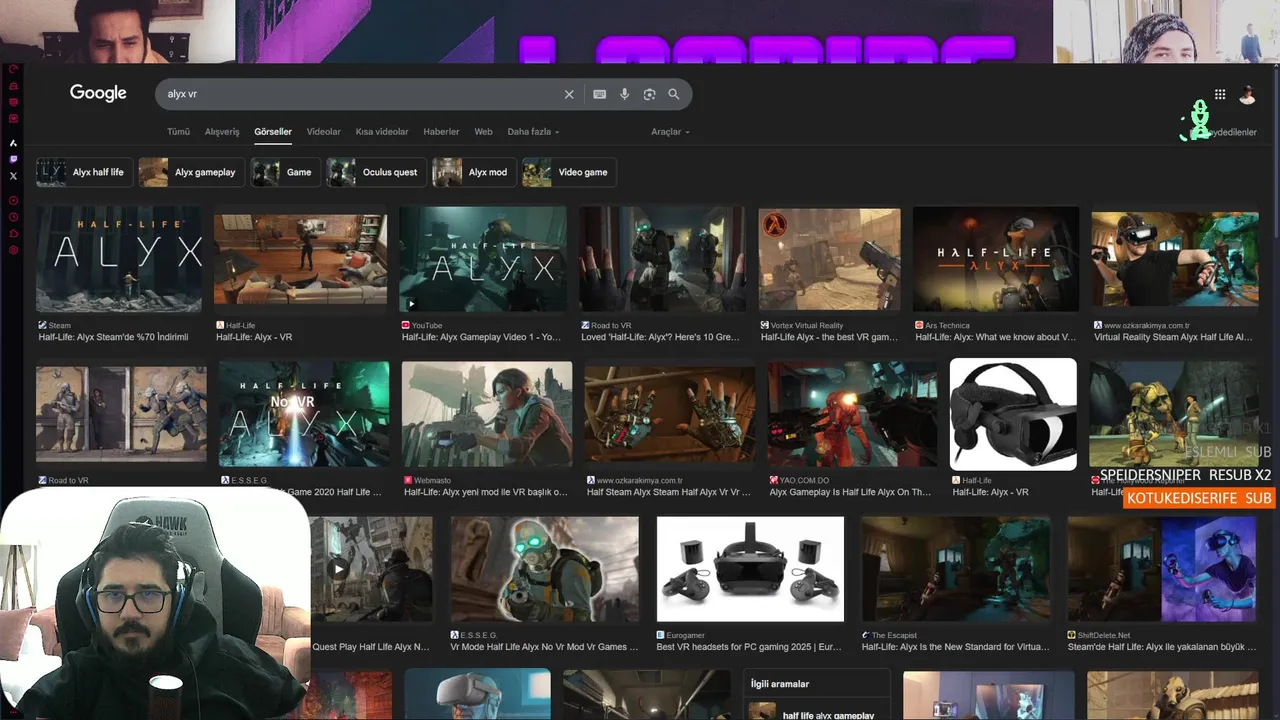Open the history clock icon in sidebar

pyautogui.click(x=13, y=217)
